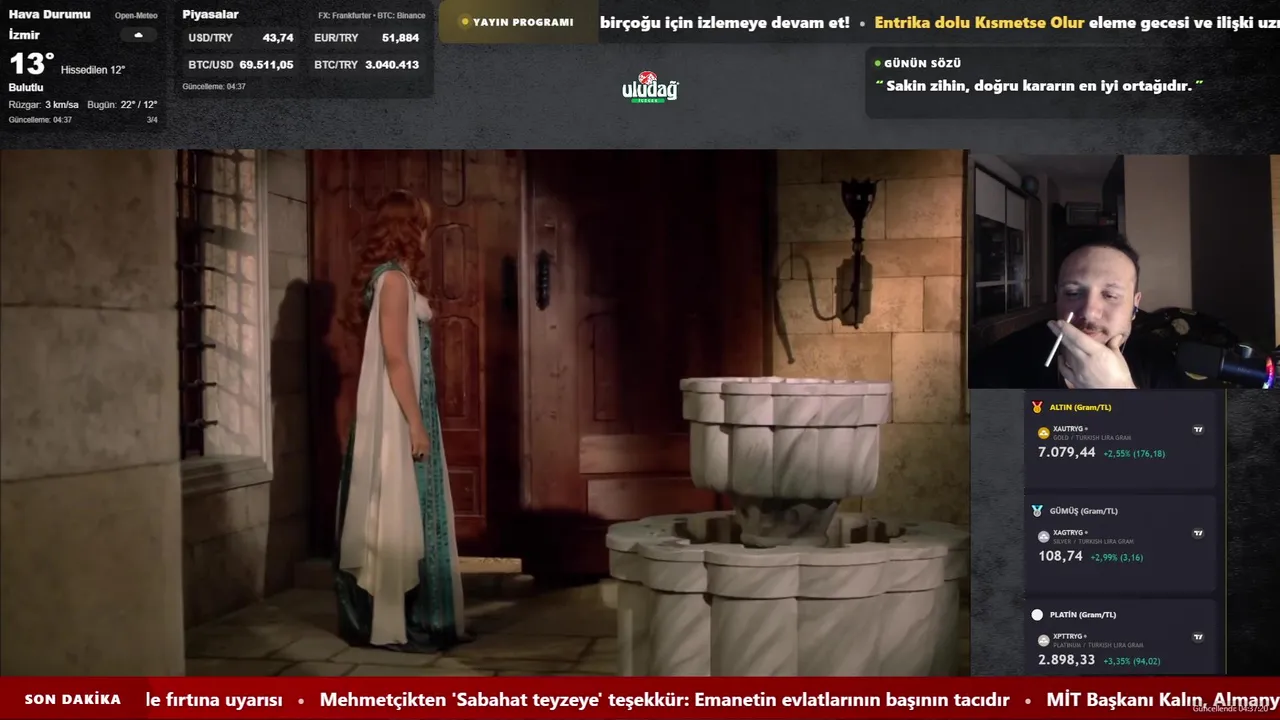Click the yellow dot in Yayın Programı
This screenshot has height=720, width=1280.
pos(465,22)
